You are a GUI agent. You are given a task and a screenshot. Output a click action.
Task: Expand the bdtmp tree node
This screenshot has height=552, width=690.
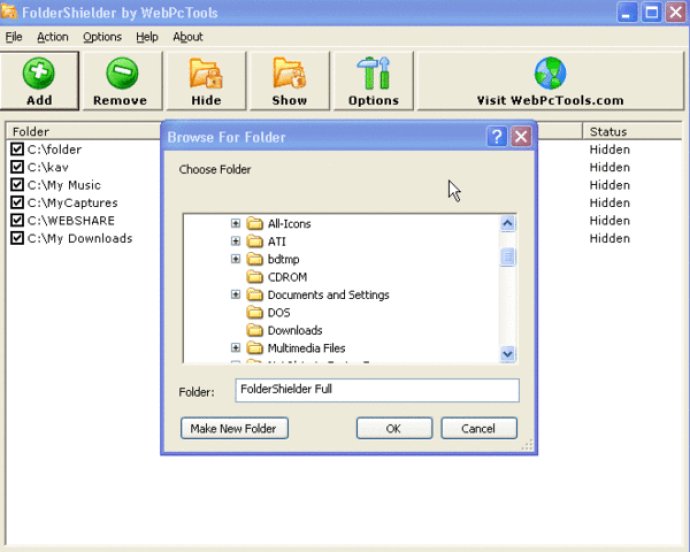pos(235,258)
